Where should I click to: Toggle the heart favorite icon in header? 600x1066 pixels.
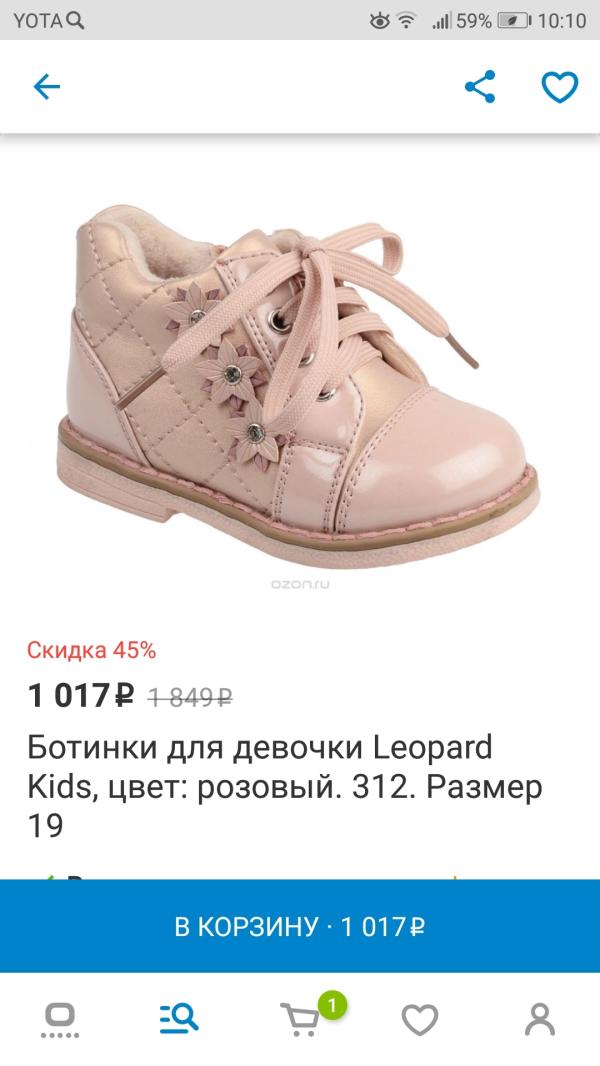point(559,87)
